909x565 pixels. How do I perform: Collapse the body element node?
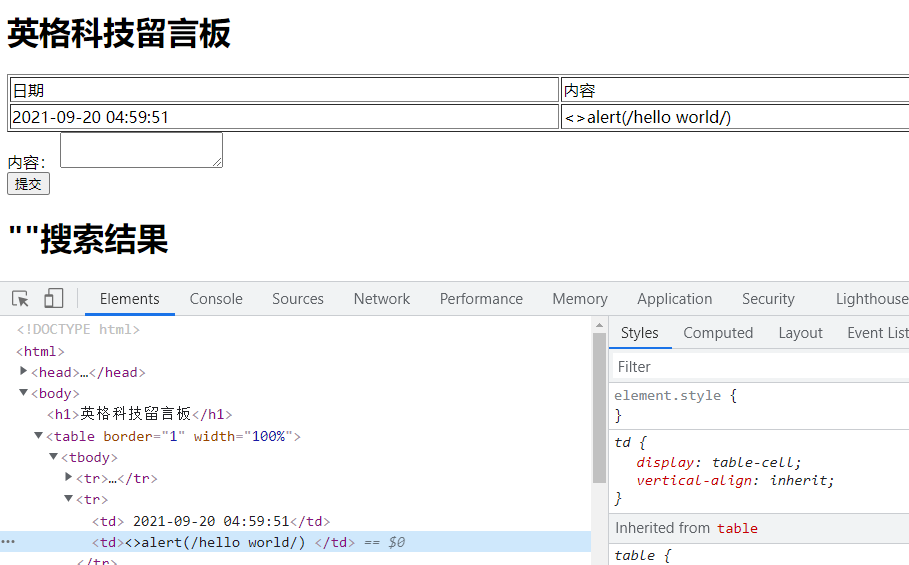(24, 393)
